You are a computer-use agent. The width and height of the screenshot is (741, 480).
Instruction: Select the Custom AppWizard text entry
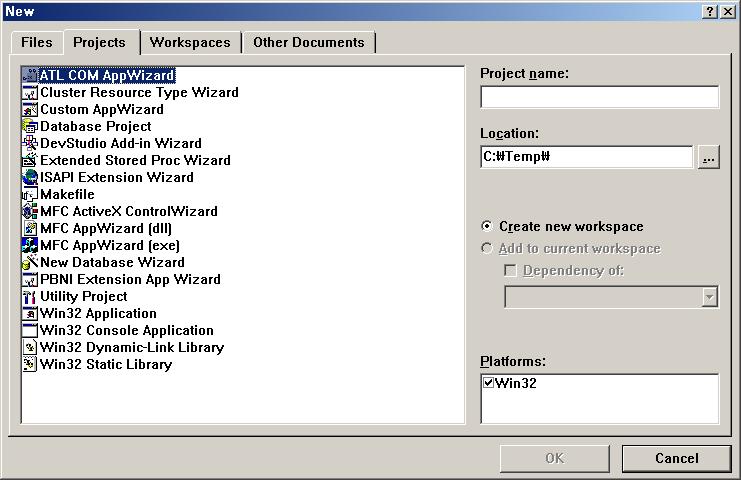click(102, 109)
